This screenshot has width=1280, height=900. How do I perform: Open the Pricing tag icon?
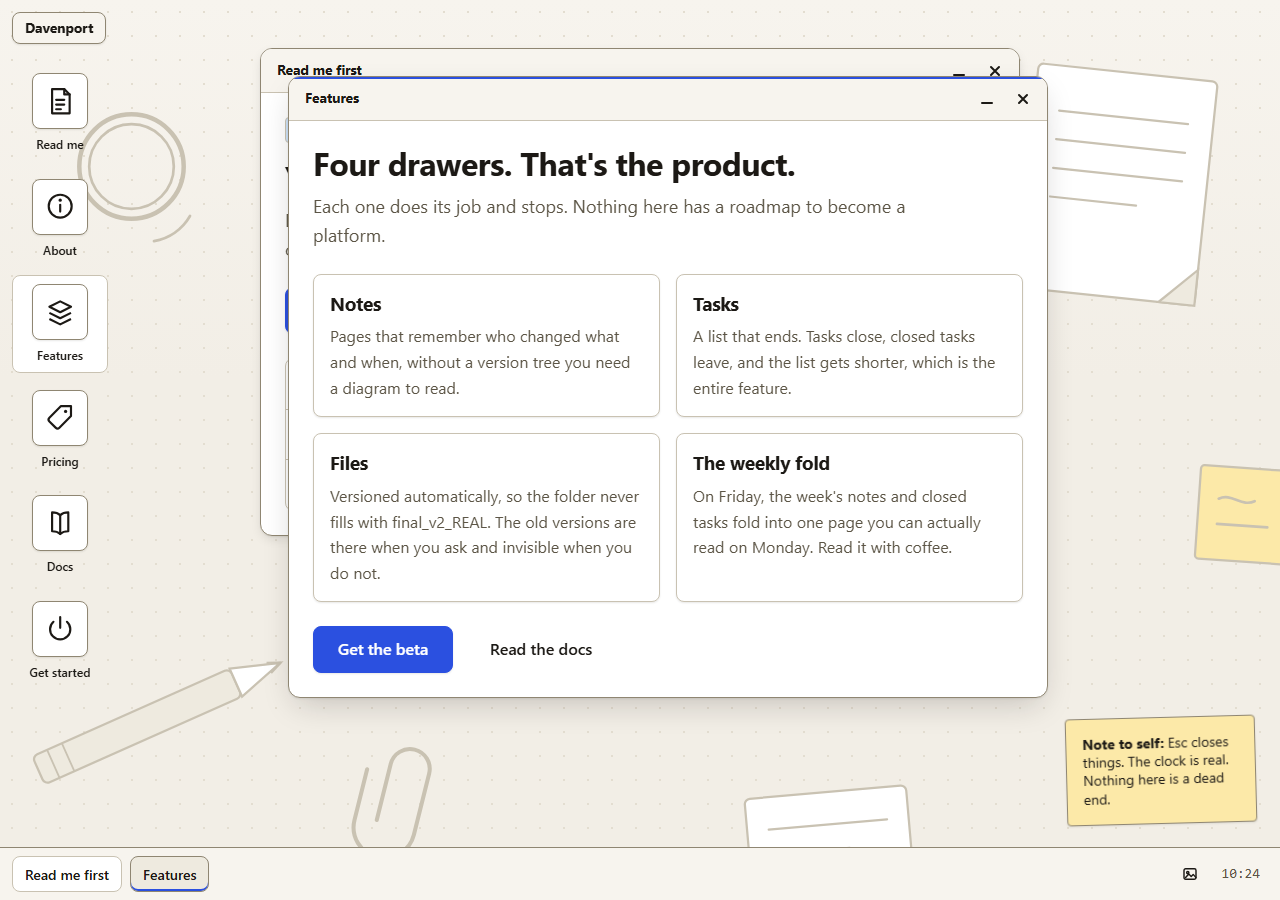[x=60, y=418]
